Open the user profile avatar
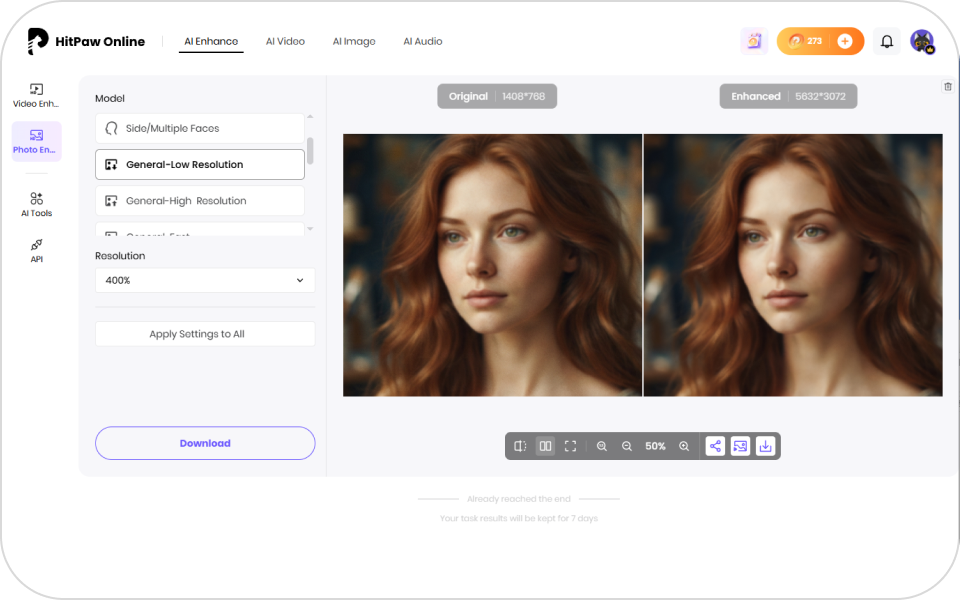The height and width of the screenshot is (600, 960). pos(922,41)
